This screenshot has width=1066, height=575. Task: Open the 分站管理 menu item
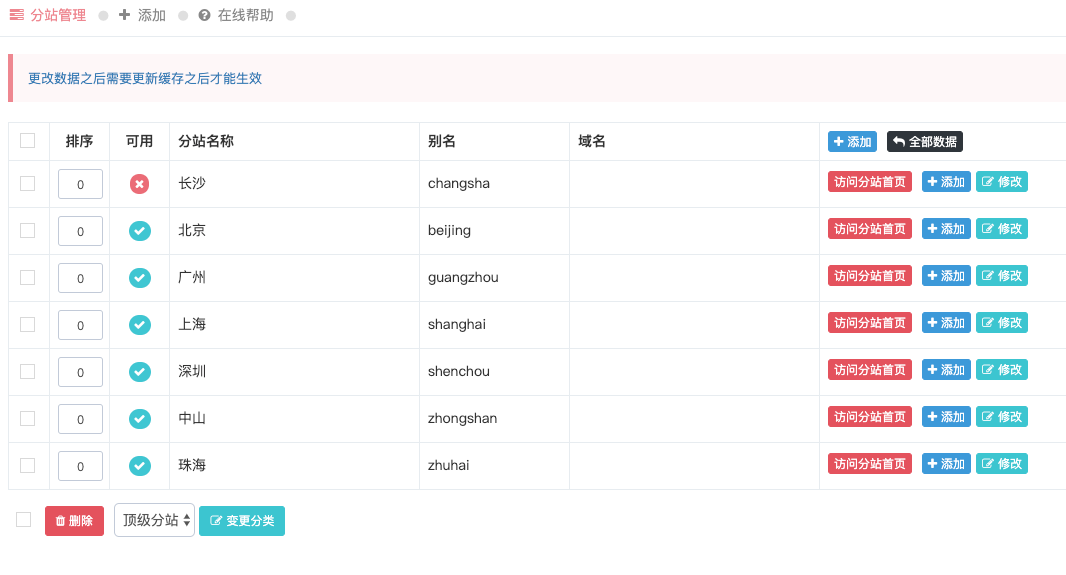coord(48,15)
